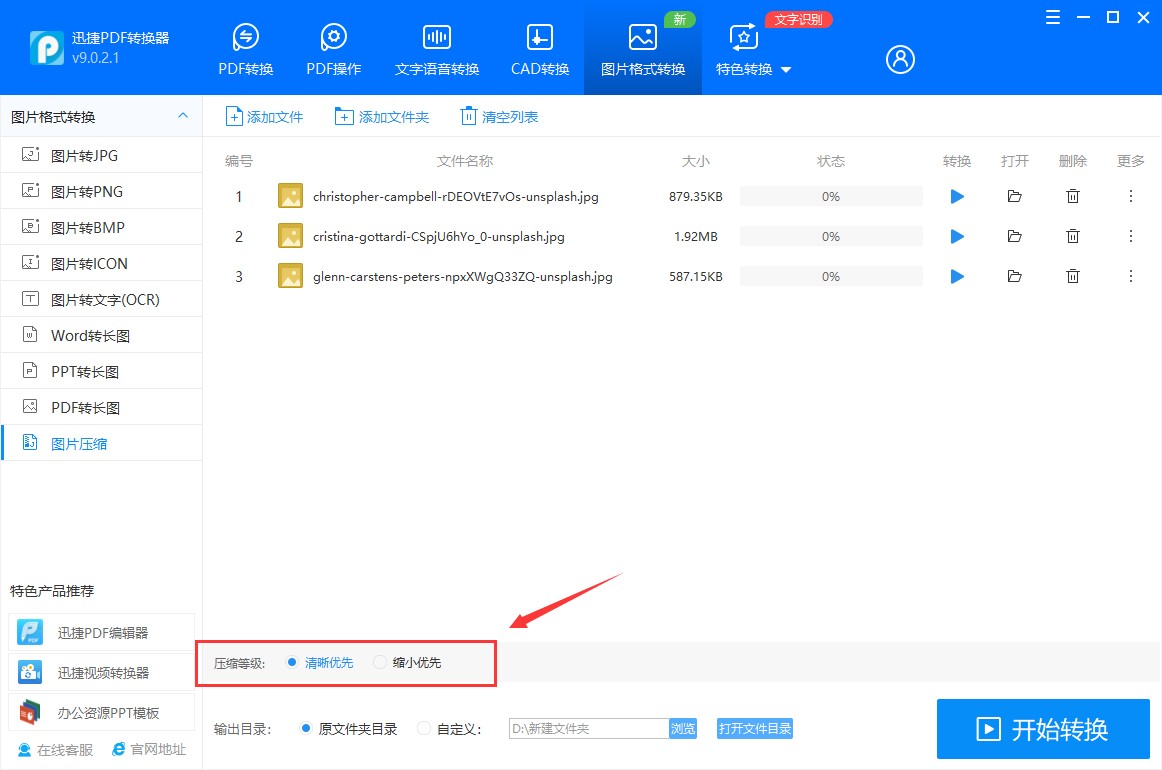Click the 开始转换 button

click(1042, 729)
